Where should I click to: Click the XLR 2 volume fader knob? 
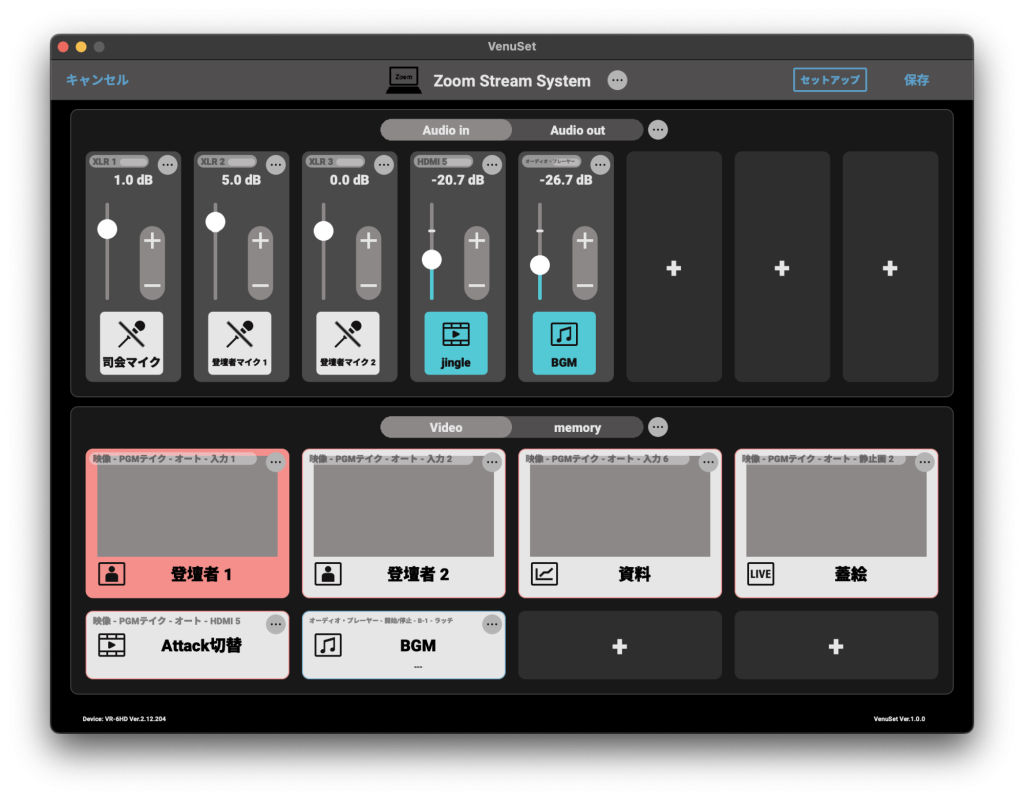pyautogui.click(x=215, y=222)
